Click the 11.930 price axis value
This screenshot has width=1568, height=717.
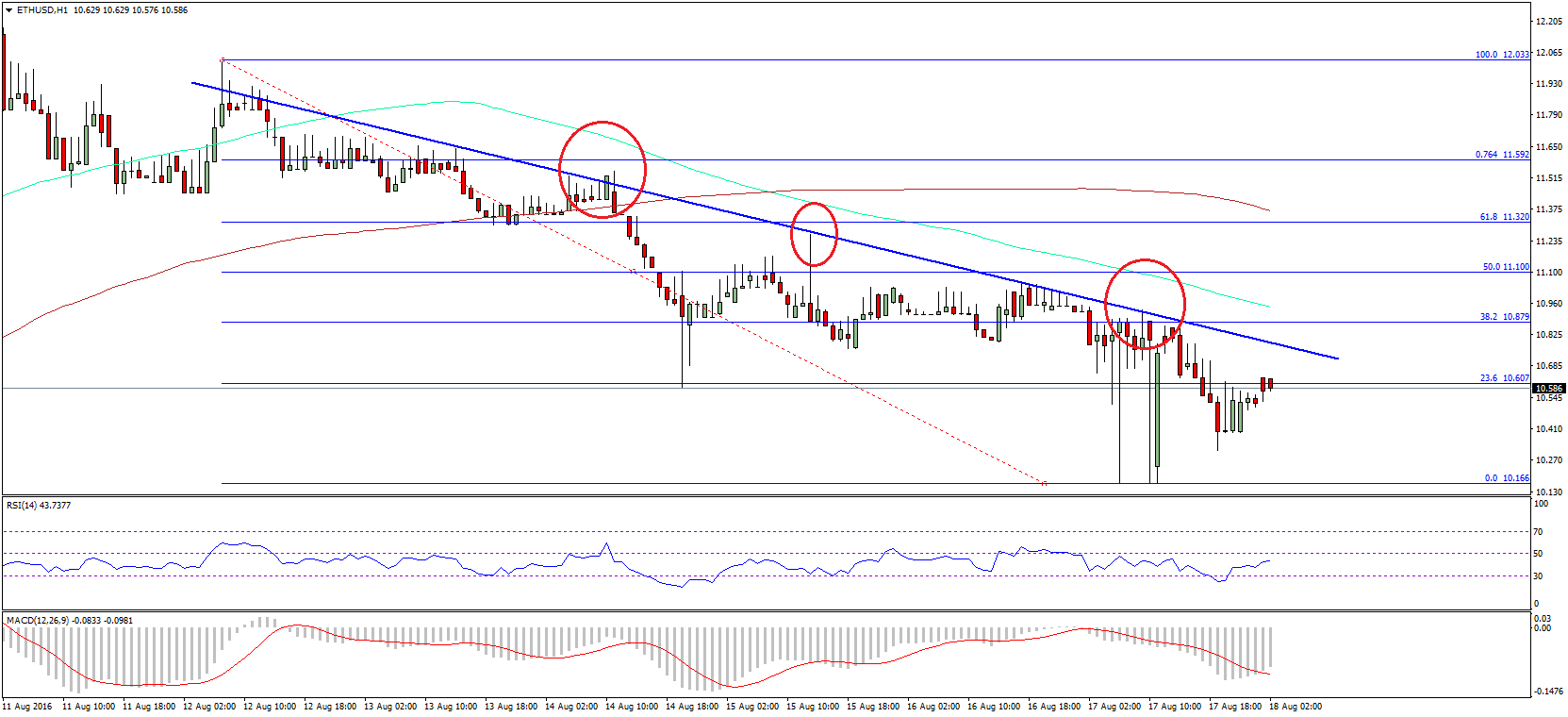[x=1549, y=84]
